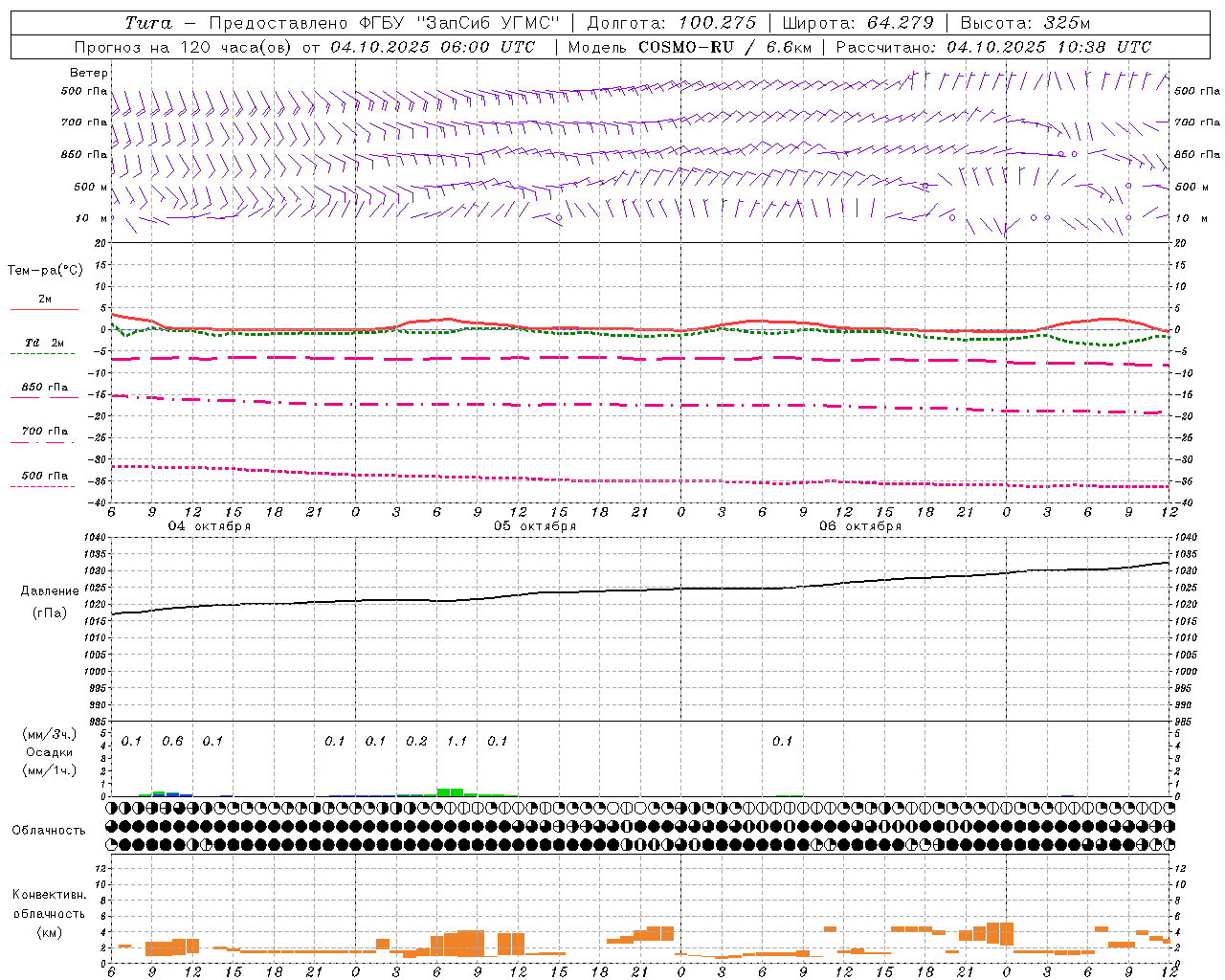Click the elevation text "Высота: 325м"
1225x980 pixels.
click(x=1025, y=23)
